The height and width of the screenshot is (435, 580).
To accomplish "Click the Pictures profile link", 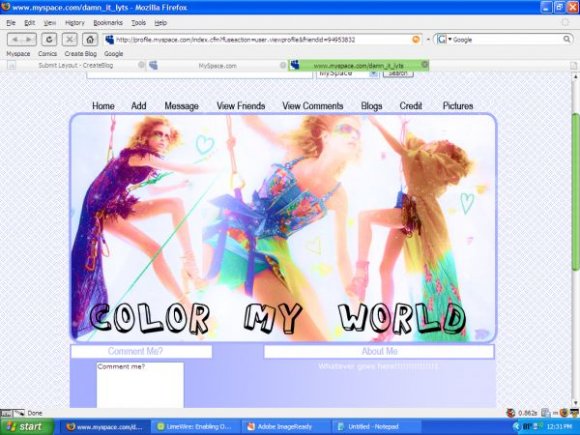I will click(x=458, y=106).
